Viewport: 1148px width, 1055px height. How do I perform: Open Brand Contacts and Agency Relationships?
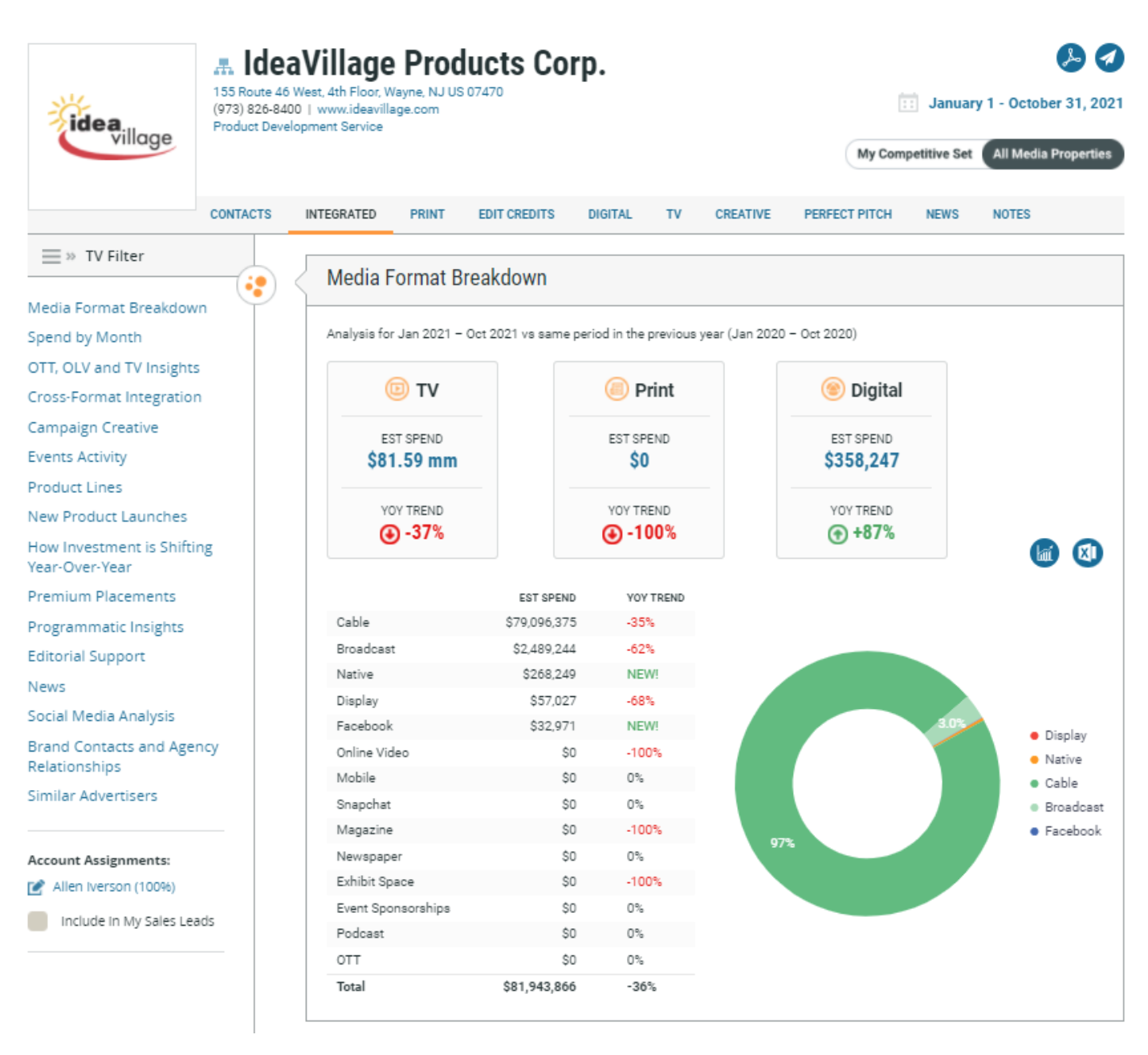123,756
